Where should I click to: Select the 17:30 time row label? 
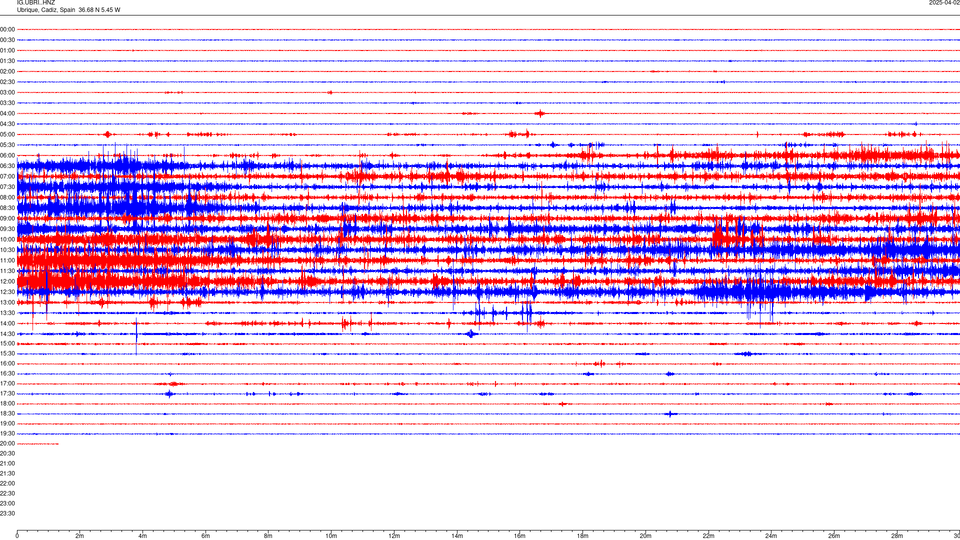tap(7, 394)
